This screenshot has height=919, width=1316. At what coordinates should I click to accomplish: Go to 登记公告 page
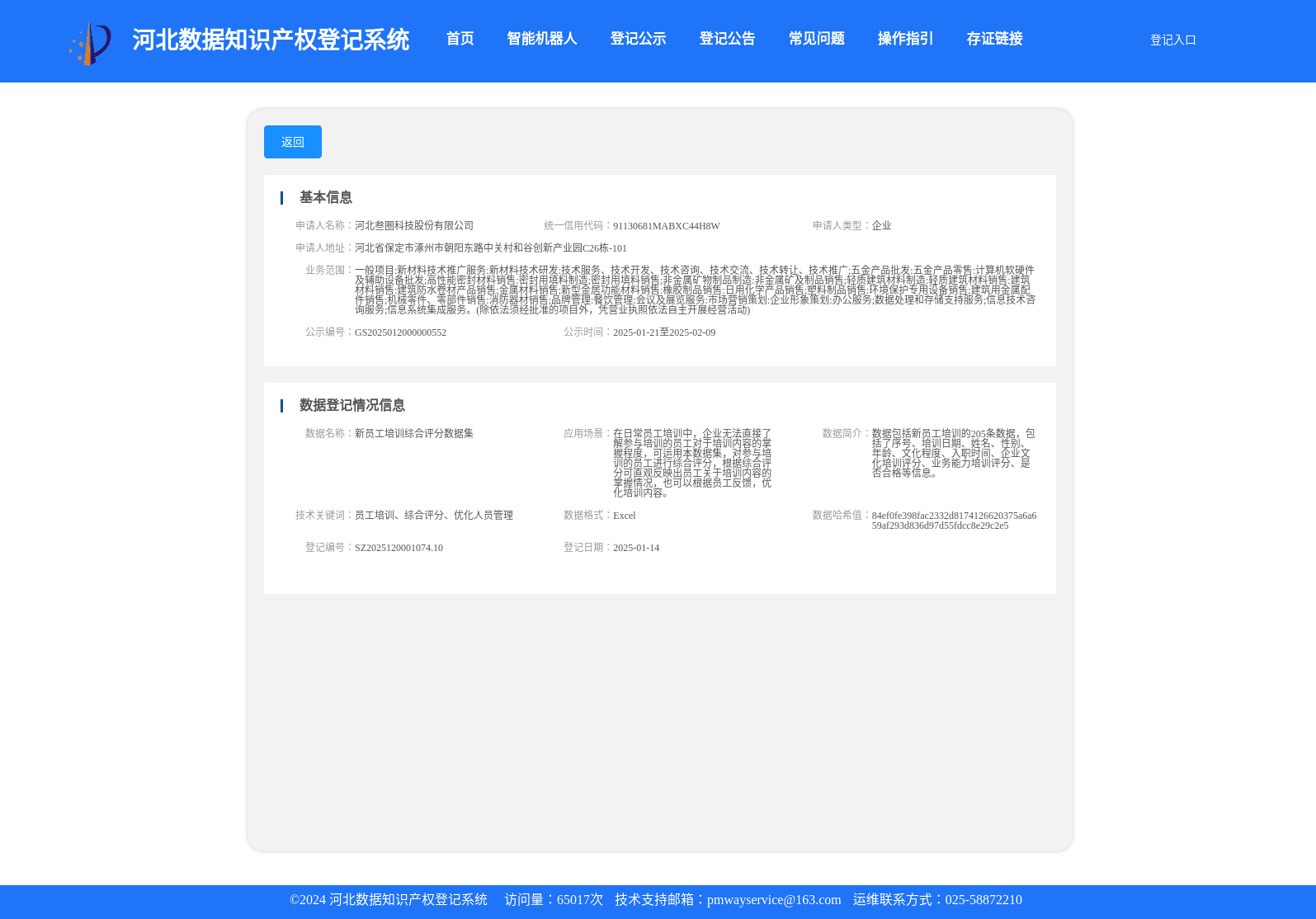pos(727,39)
